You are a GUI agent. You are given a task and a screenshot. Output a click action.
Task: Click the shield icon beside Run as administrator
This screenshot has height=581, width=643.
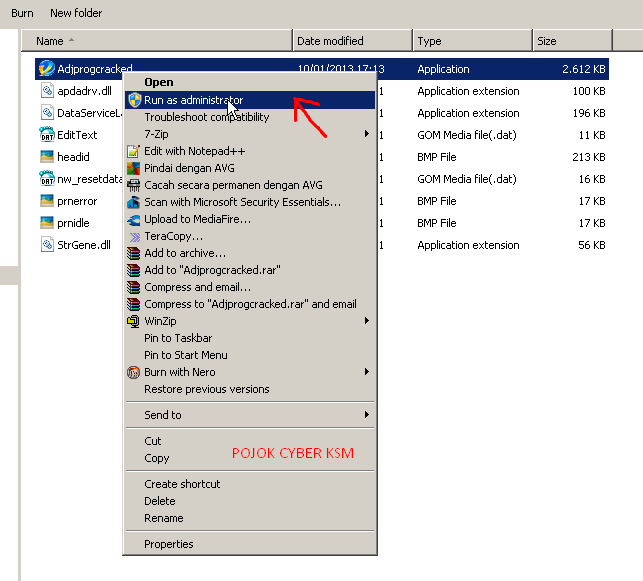[x=135, y=100]
